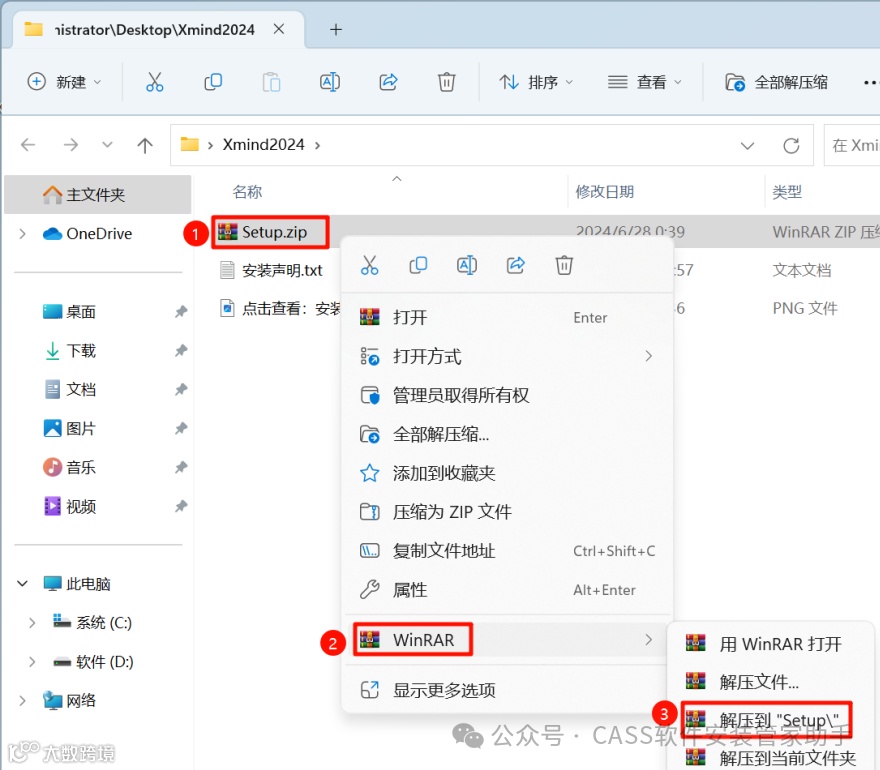Expand the OneDrive tree node

22,233
